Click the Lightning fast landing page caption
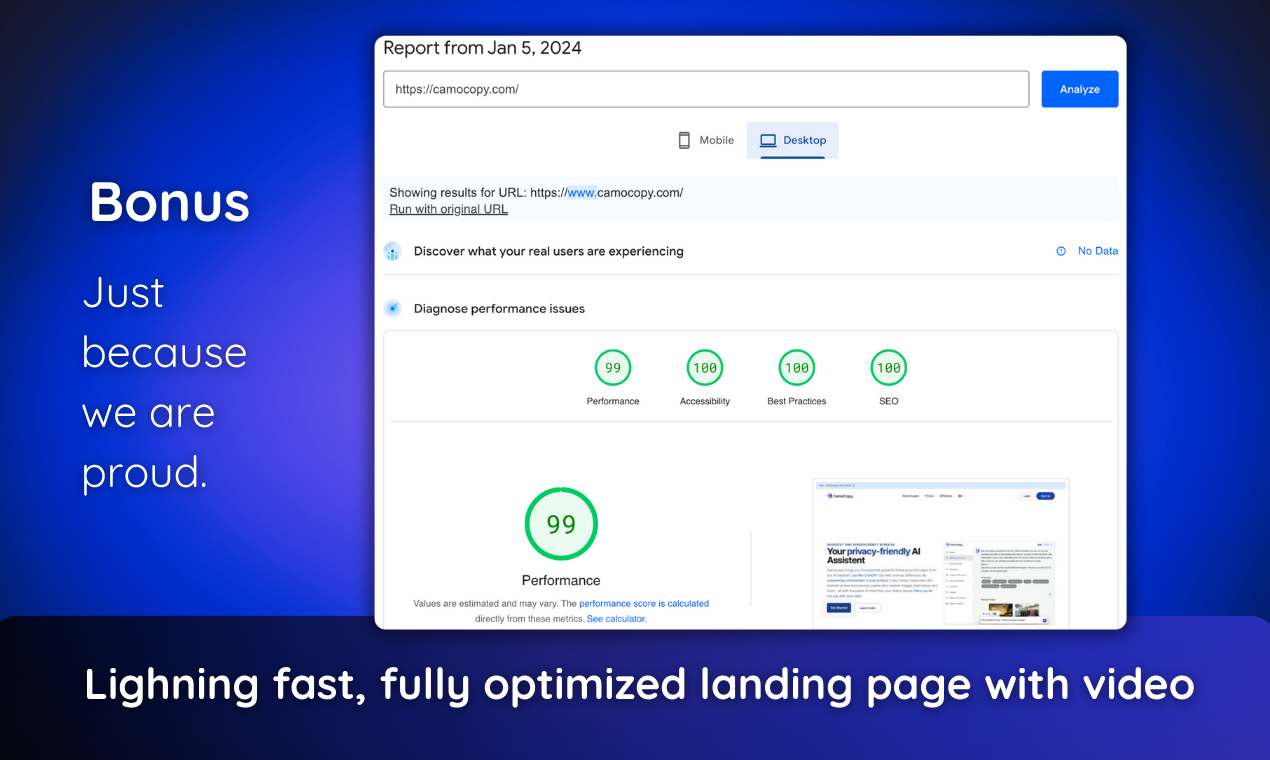 coord(639,685)
